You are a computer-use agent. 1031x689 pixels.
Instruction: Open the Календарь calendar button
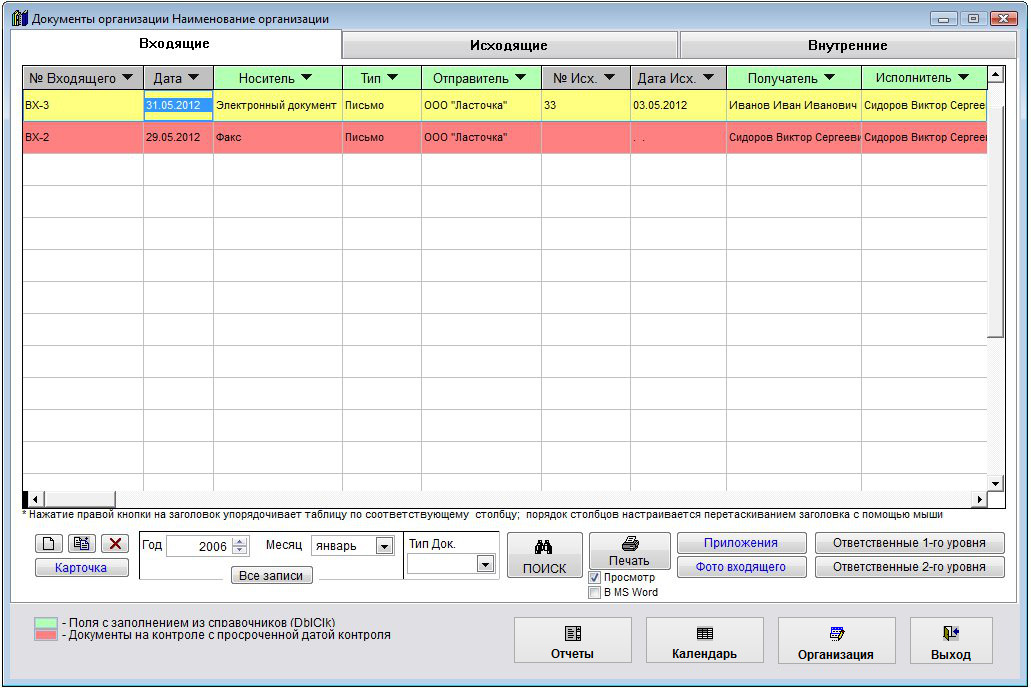point(704,641)
